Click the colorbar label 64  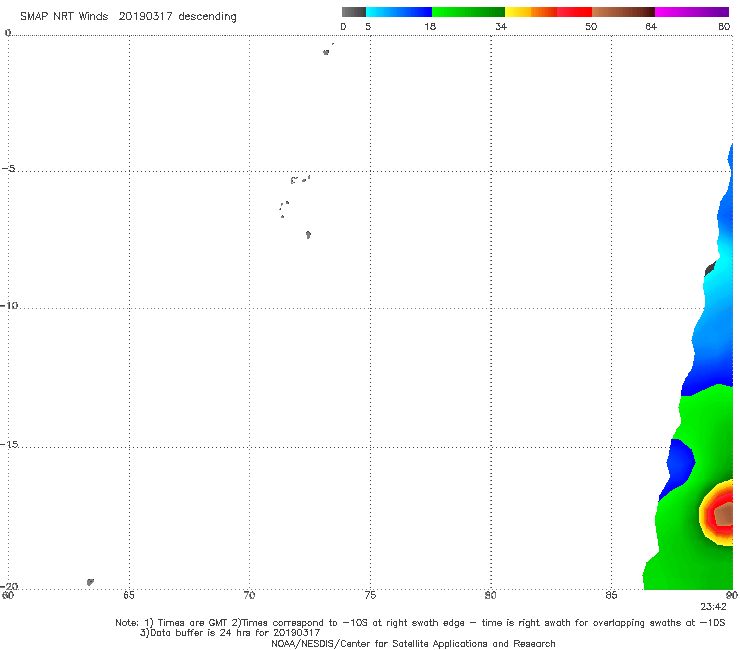tap(651, 26)
